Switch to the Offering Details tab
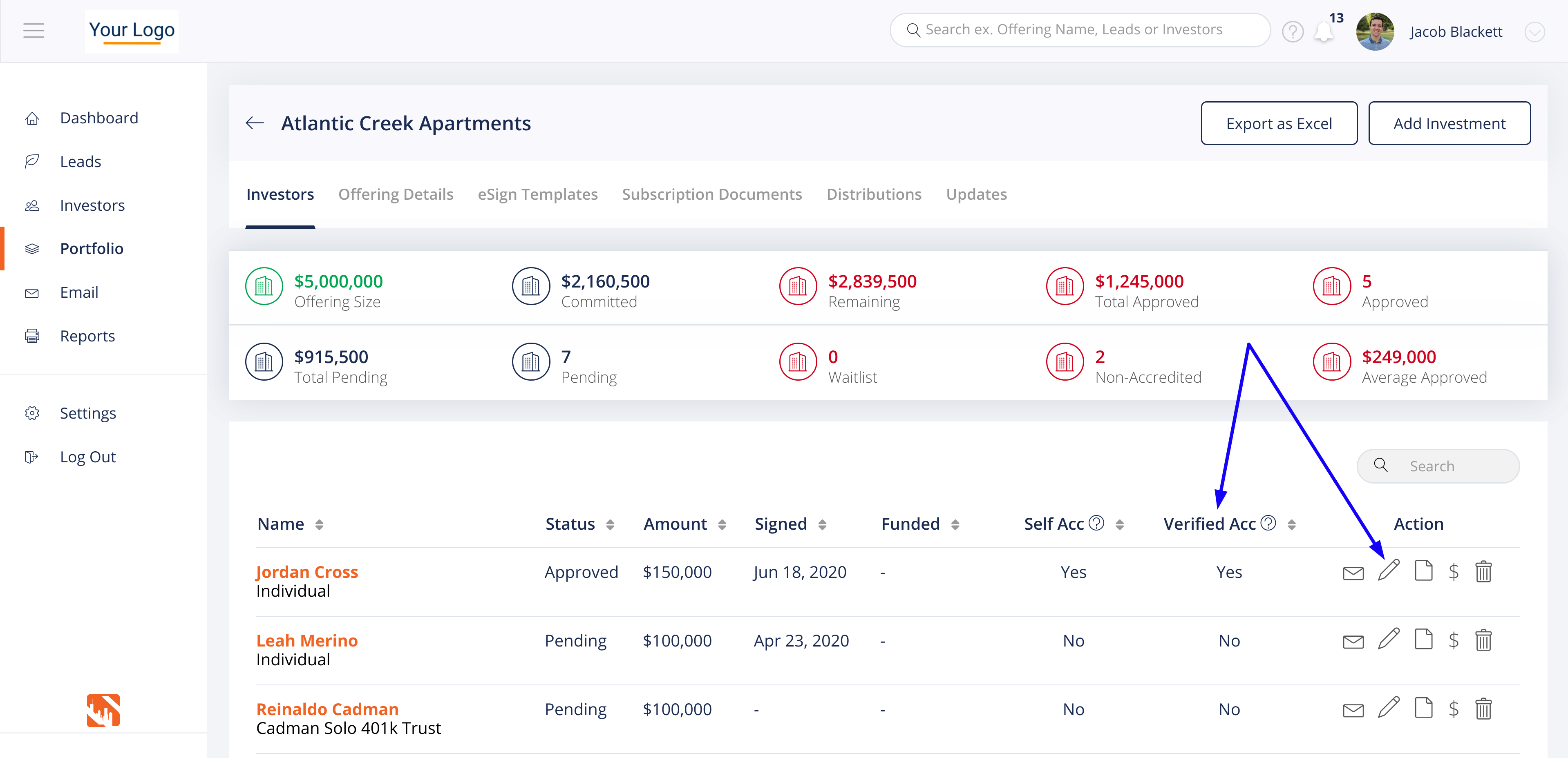The image size is (1568, 758). click(x=396, y=194)
